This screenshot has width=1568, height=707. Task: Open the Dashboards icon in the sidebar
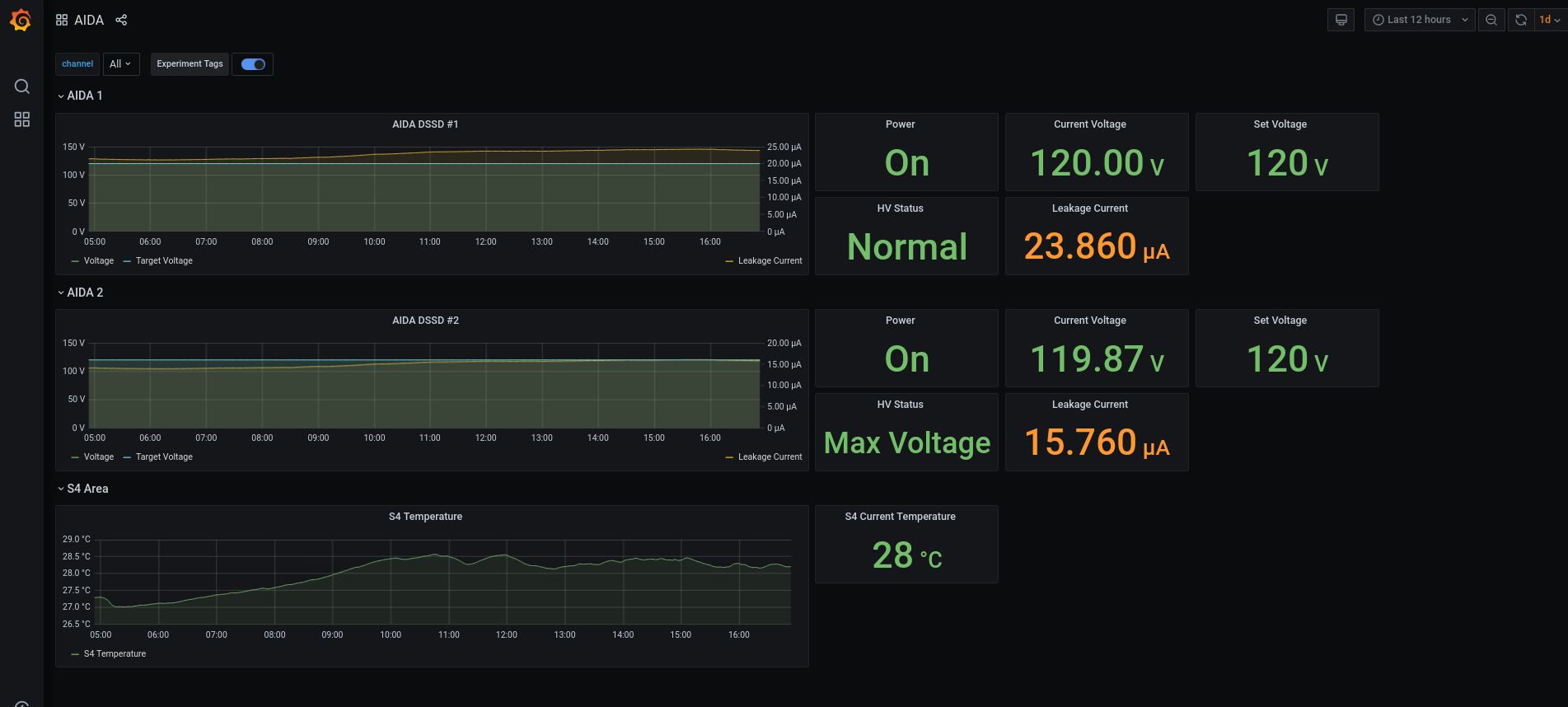[22, 119]
